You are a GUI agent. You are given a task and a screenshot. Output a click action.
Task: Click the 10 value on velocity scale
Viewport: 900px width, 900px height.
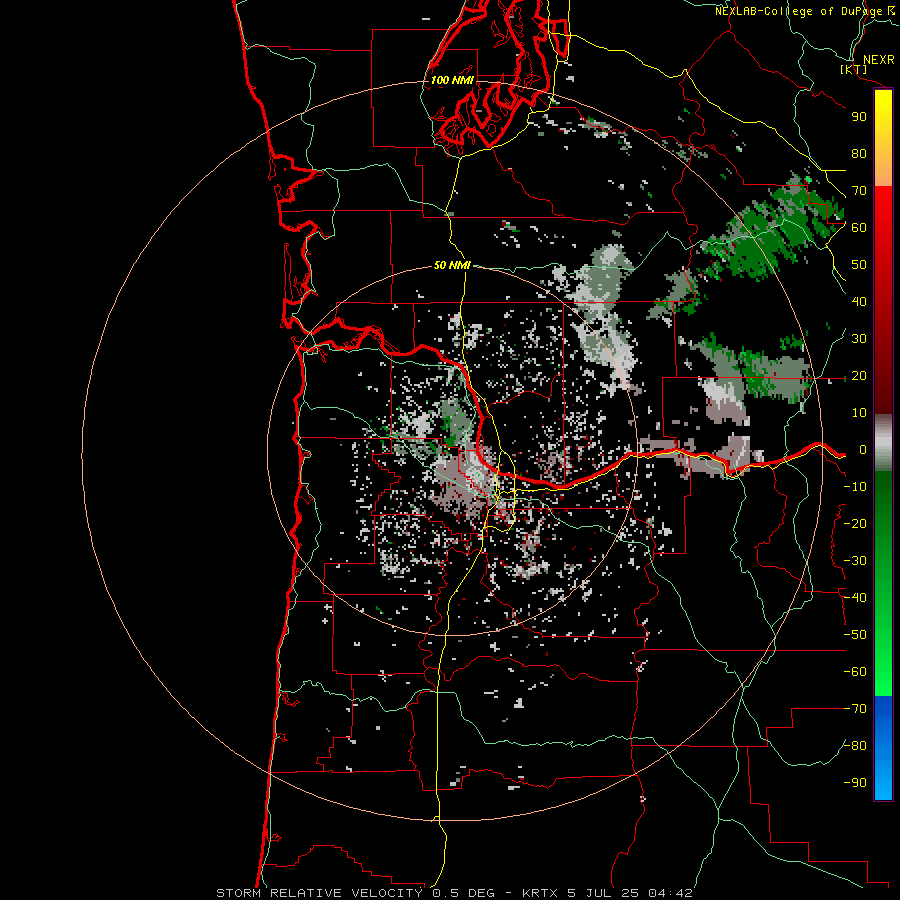pos(859,413)
